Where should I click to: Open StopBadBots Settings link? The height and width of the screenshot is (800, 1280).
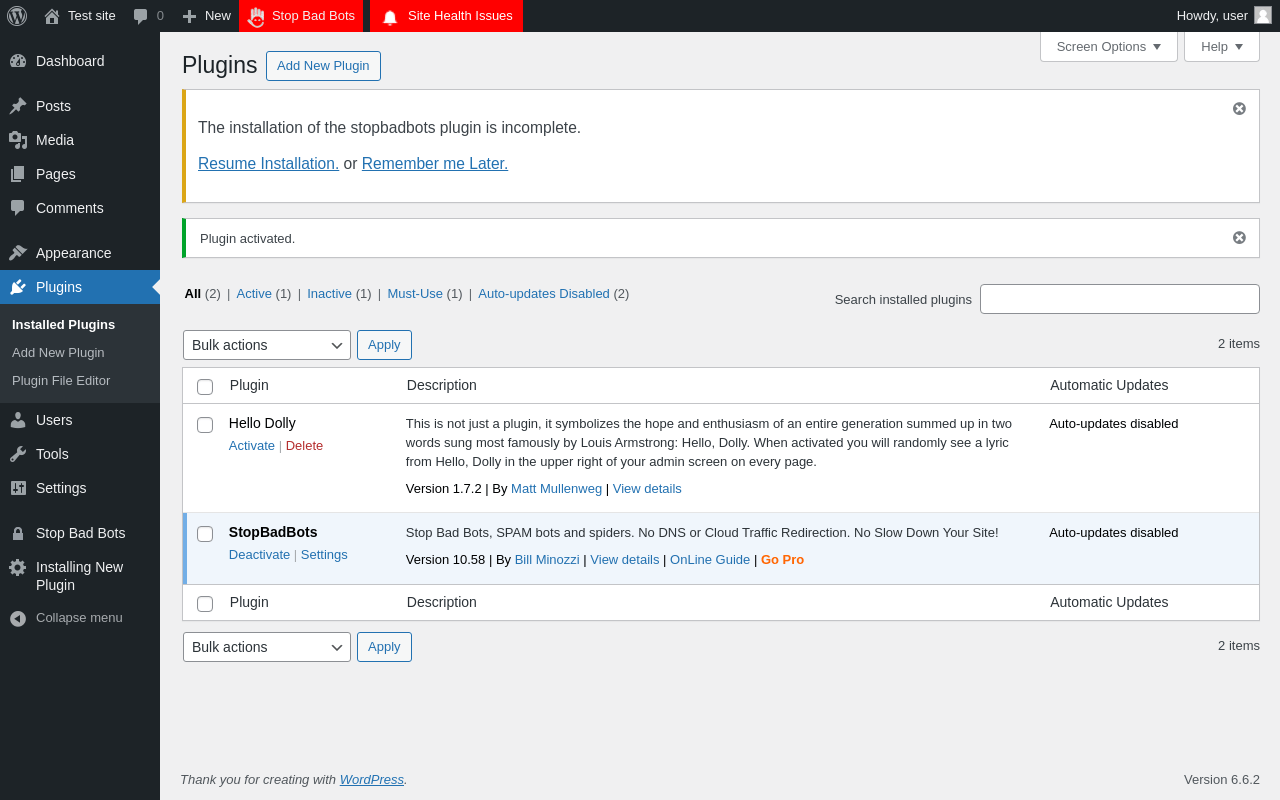324,554
